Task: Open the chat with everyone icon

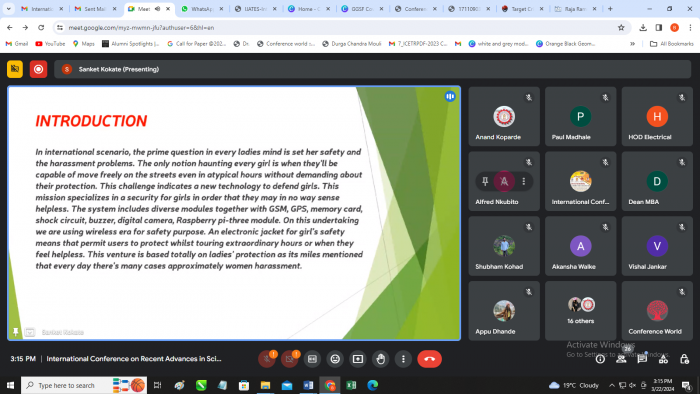Action: click(642, 359)
